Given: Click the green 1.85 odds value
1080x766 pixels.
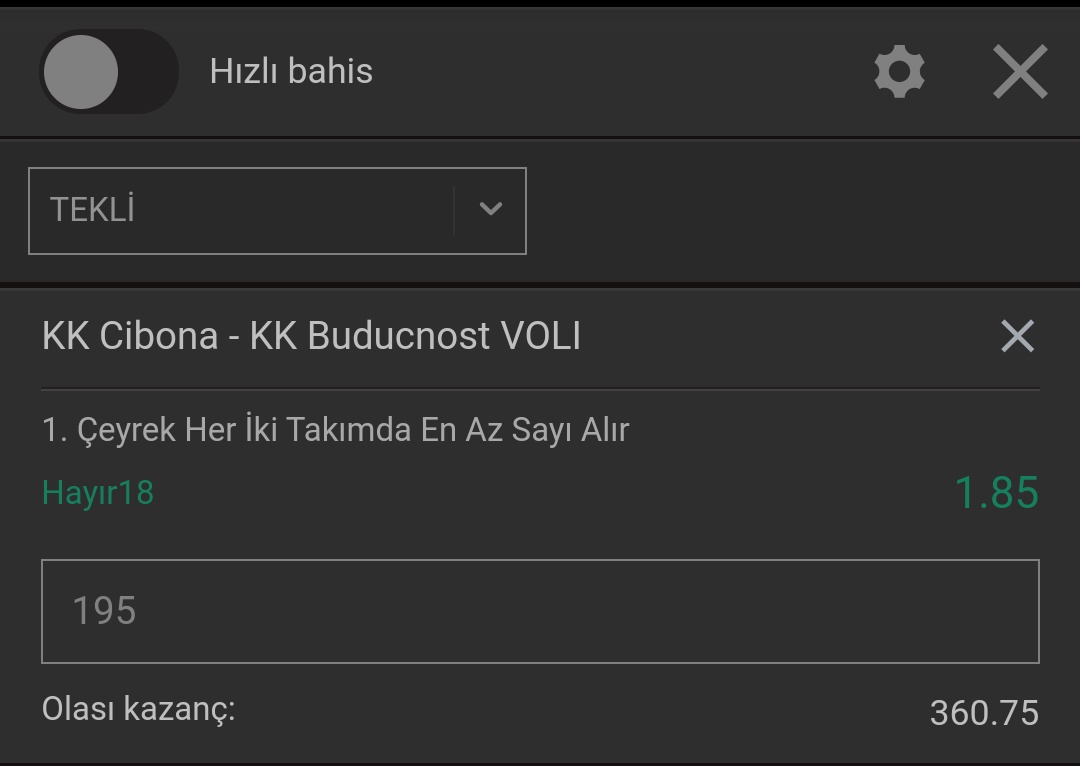Looking at the screenshot, I should coord(997,493).
